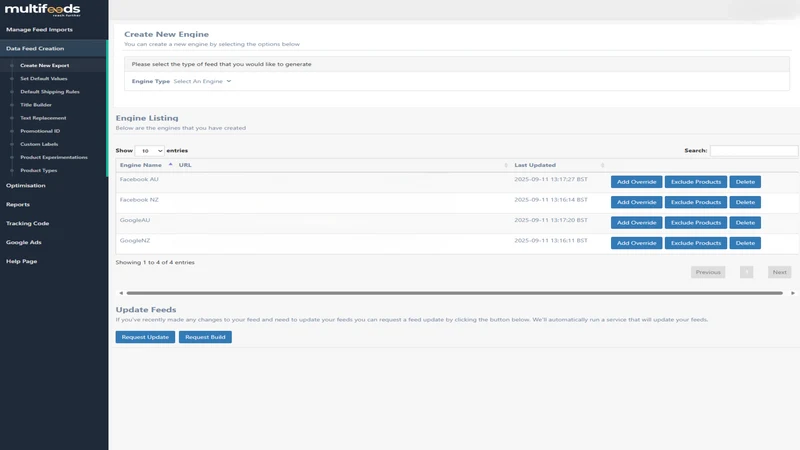800x450 pixels.
Task: Select Create New Export submenu item
Action: coord(45,65)
